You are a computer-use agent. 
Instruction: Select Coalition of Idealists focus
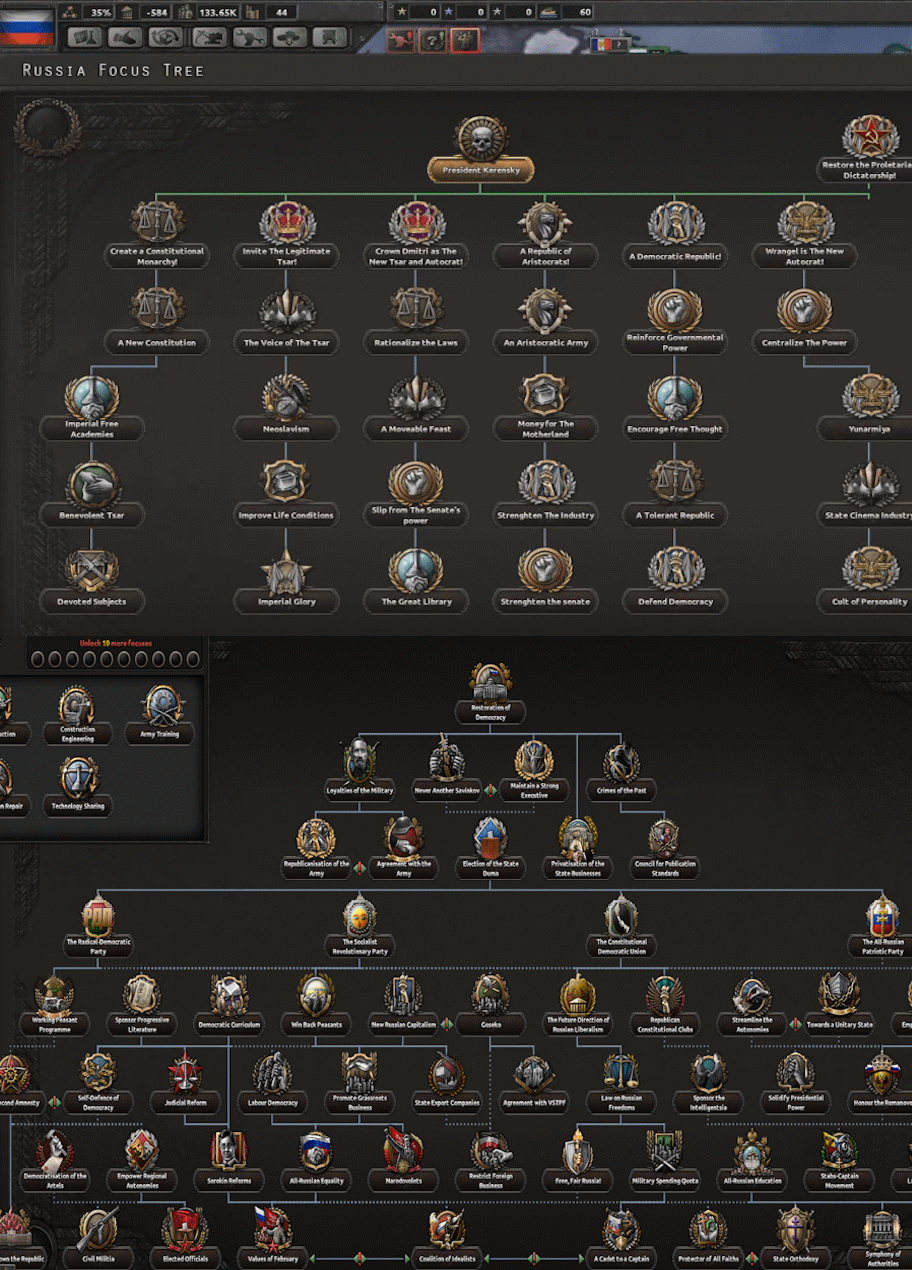(447, 1237)
